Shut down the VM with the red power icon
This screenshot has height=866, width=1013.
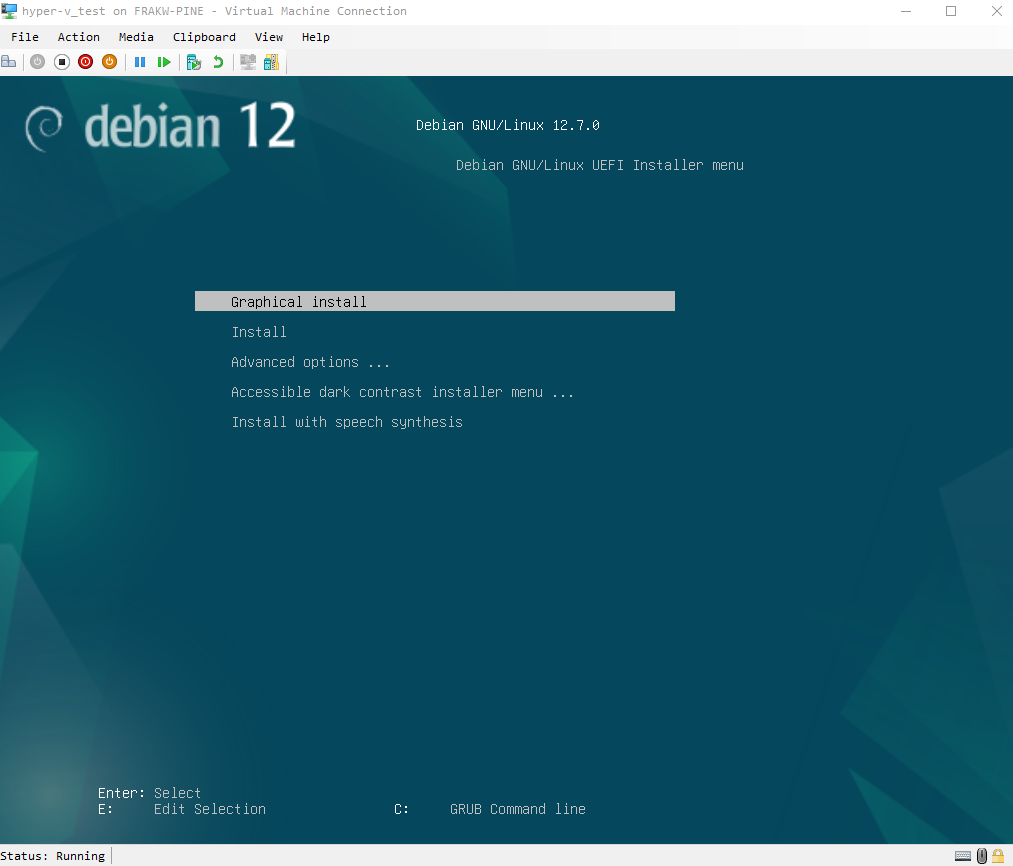(85, 62)
